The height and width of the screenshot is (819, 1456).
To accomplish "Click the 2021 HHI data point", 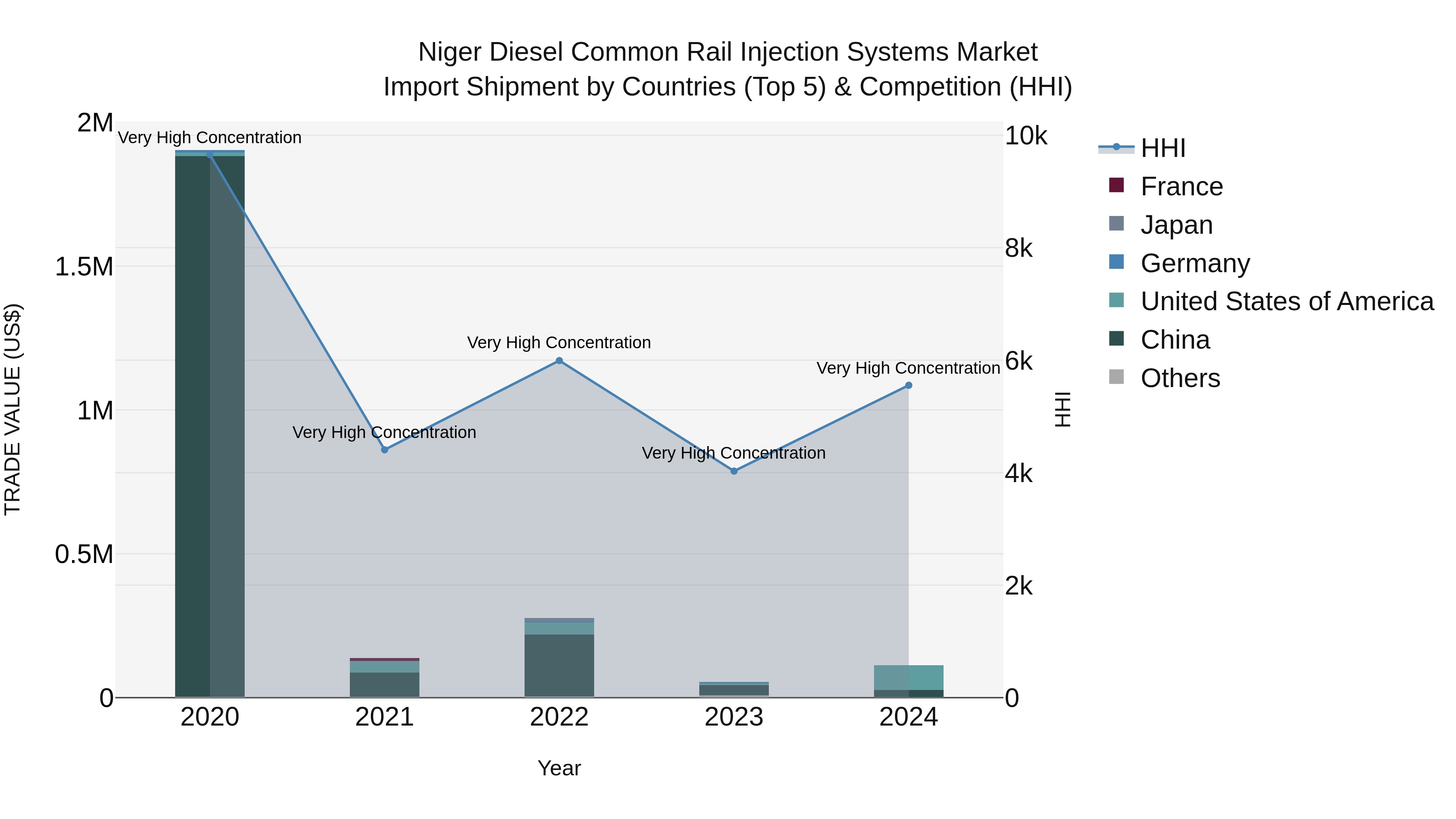I will [x=384, y=450].
